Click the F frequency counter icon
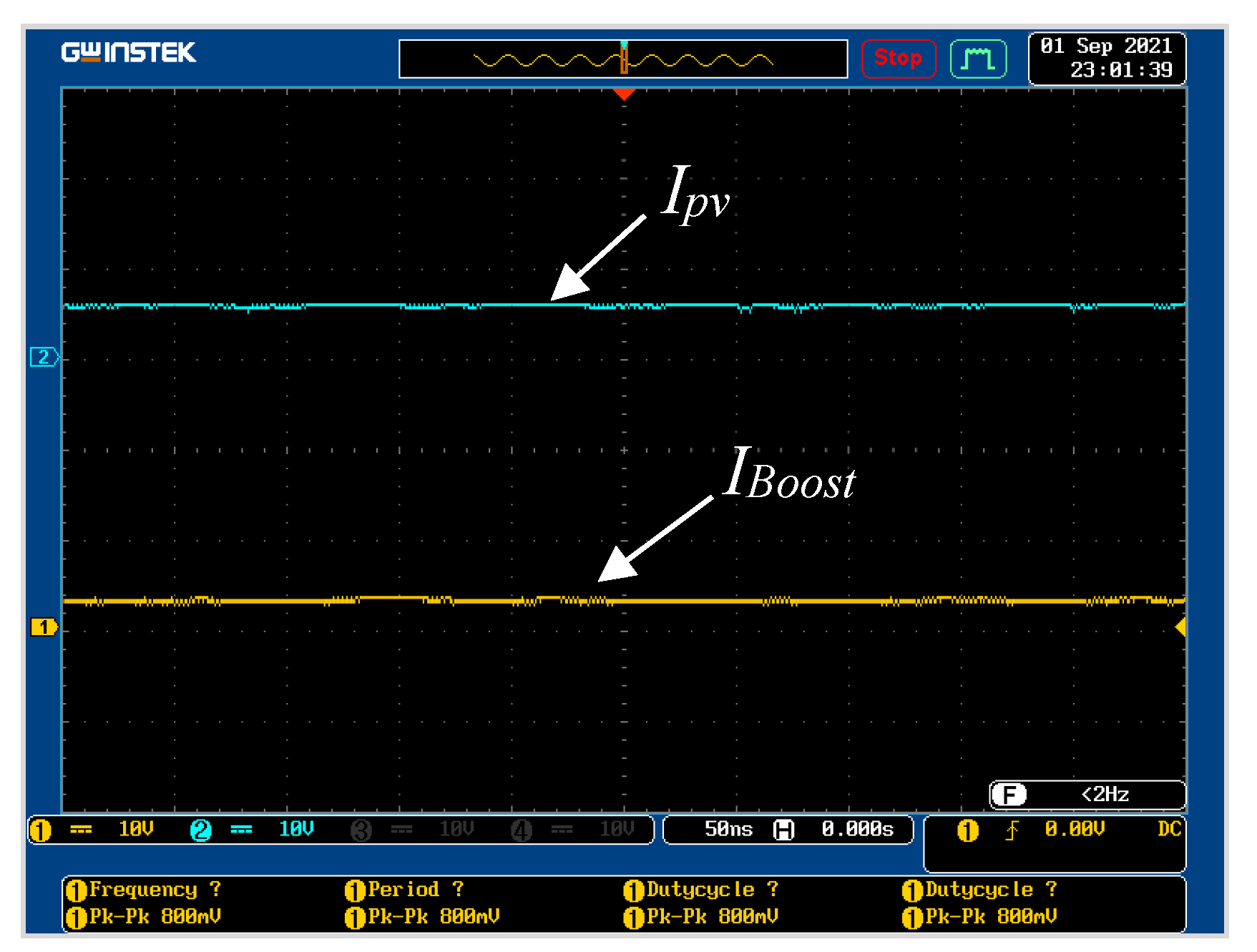 pos(1009,795)
